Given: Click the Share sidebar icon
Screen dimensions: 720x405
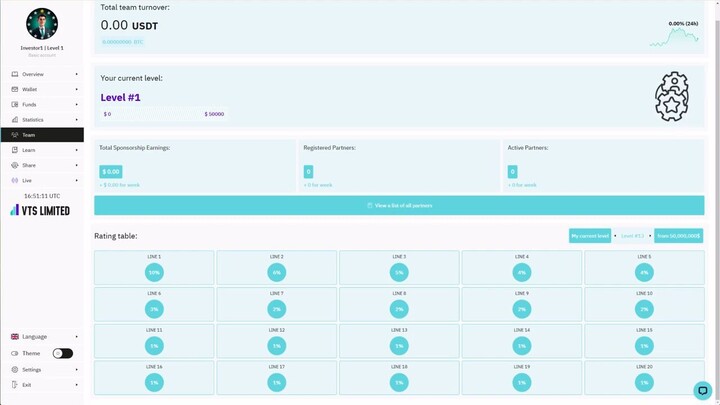Looking at the screenshot, I should coord(15,165).
